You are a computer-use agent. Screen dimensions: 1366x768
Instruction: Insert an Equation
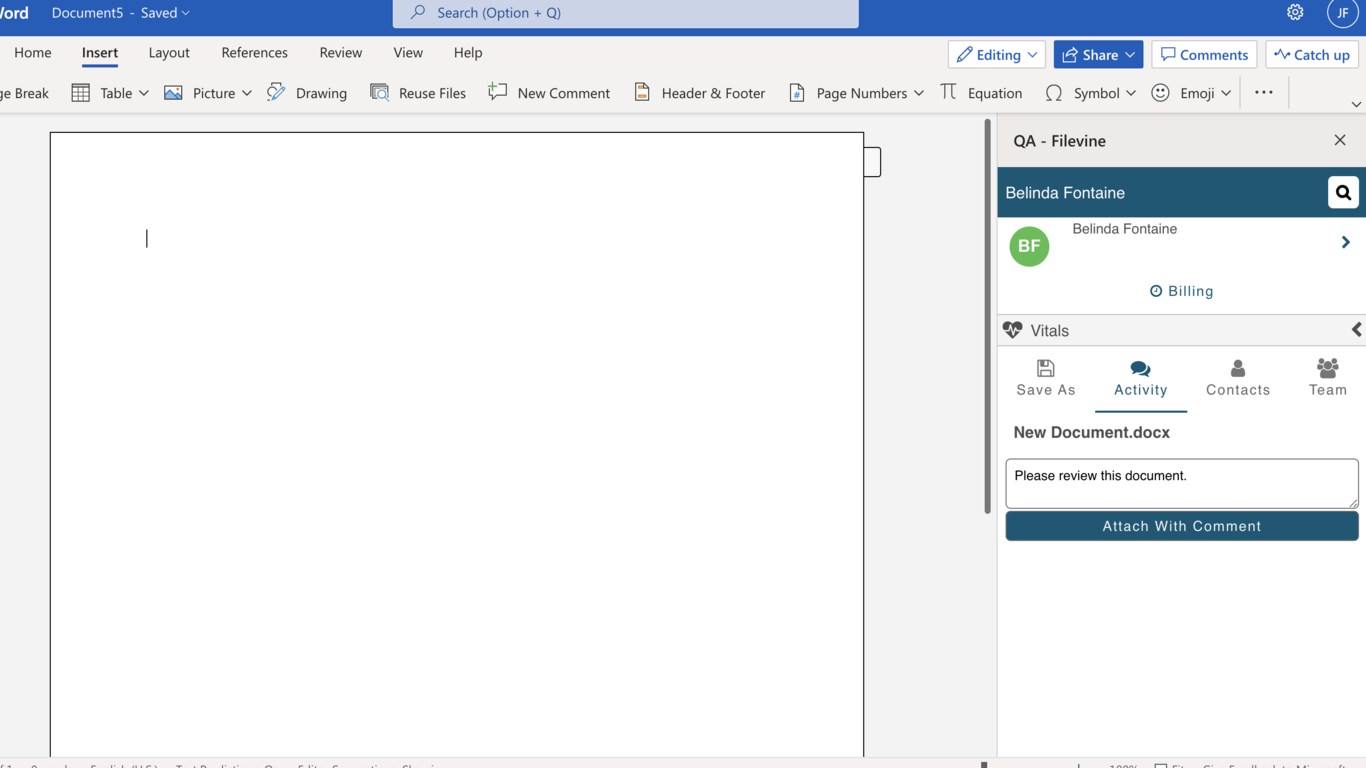(981, 93)
